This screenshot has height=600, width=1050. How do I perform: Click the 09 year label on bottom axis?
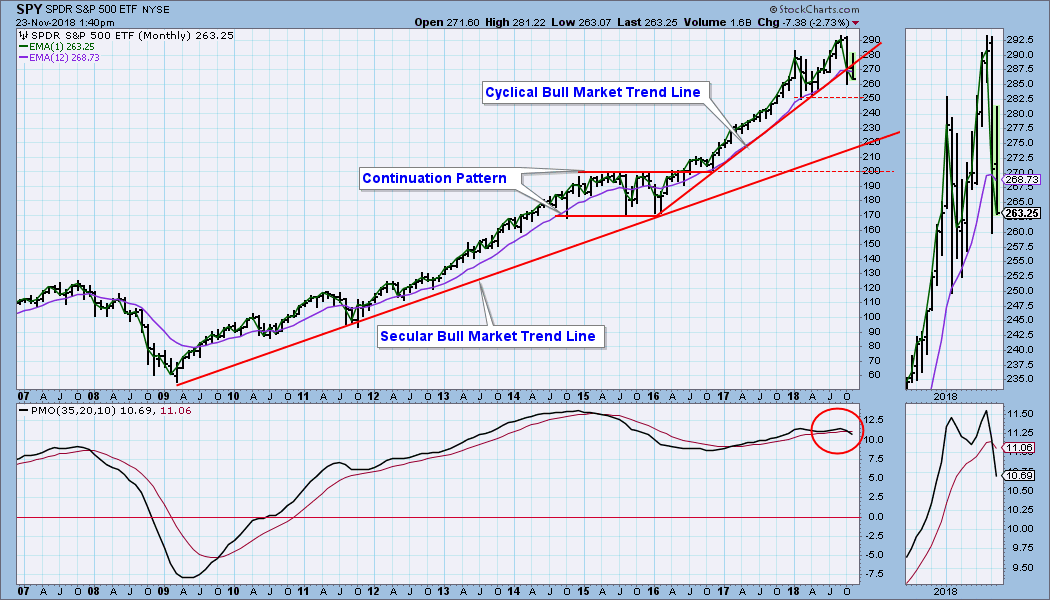163,591
